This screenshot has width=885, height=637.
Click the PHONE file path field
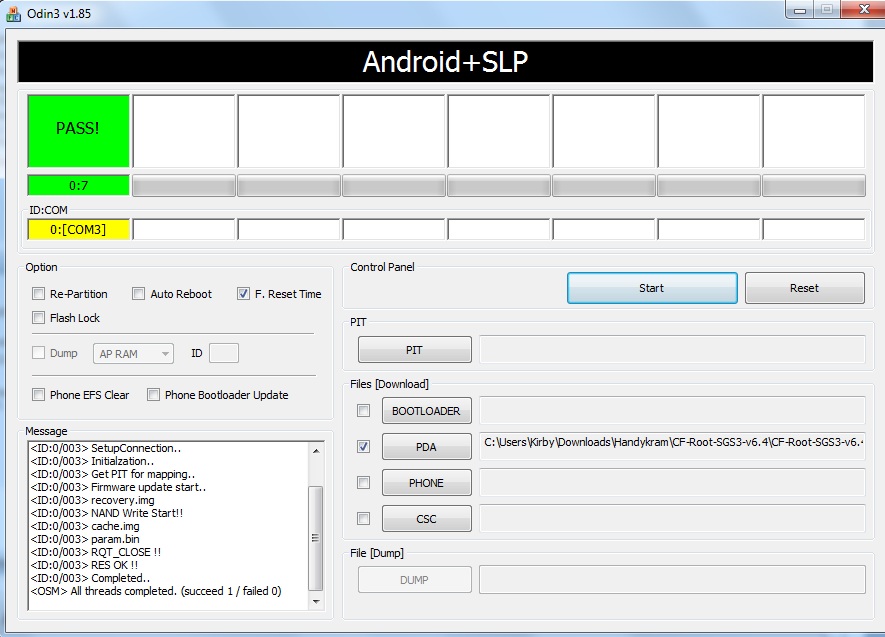[x=672, y=482]
